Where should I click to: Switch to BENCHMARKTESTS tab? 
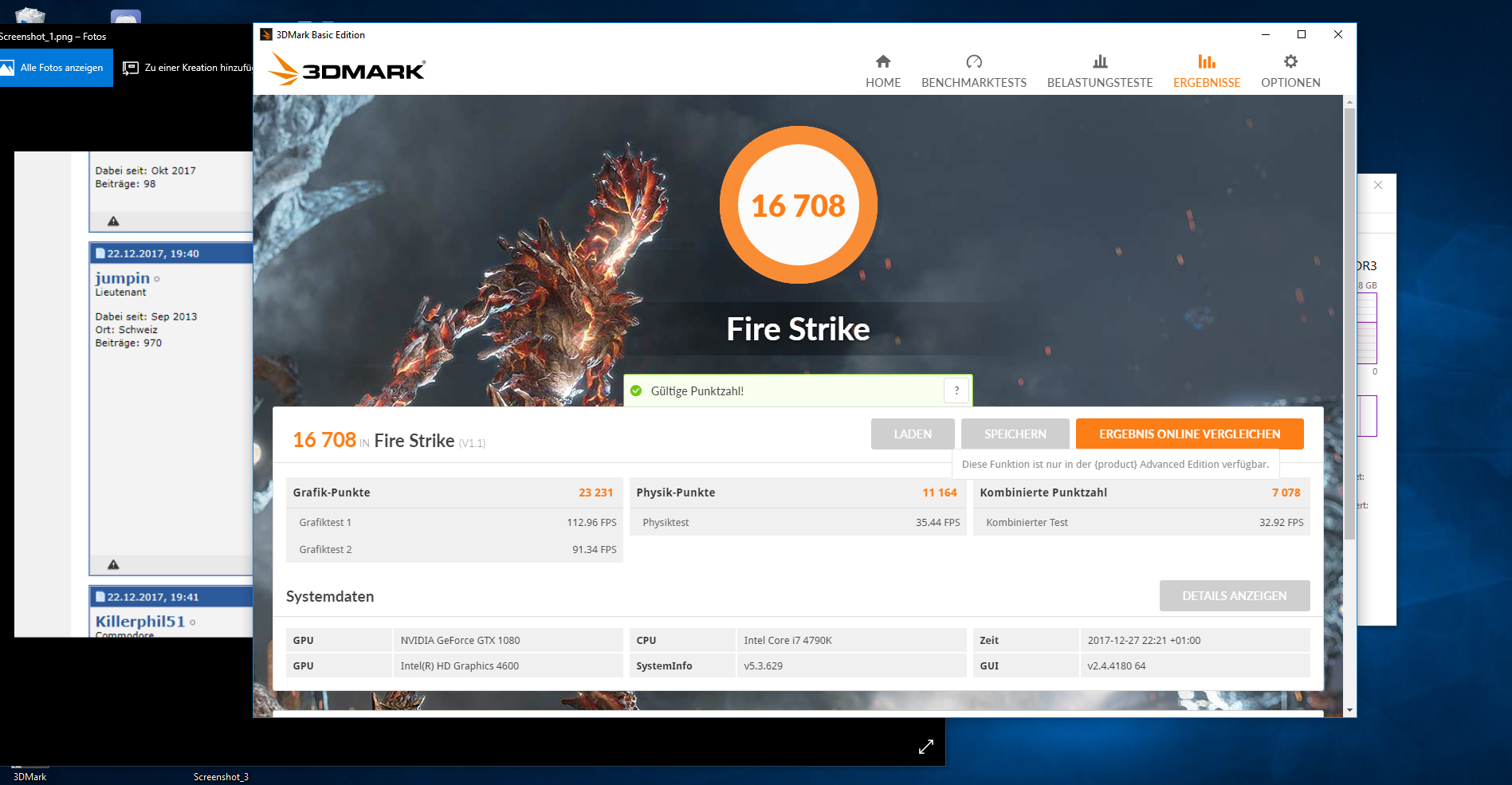point(974,72)
